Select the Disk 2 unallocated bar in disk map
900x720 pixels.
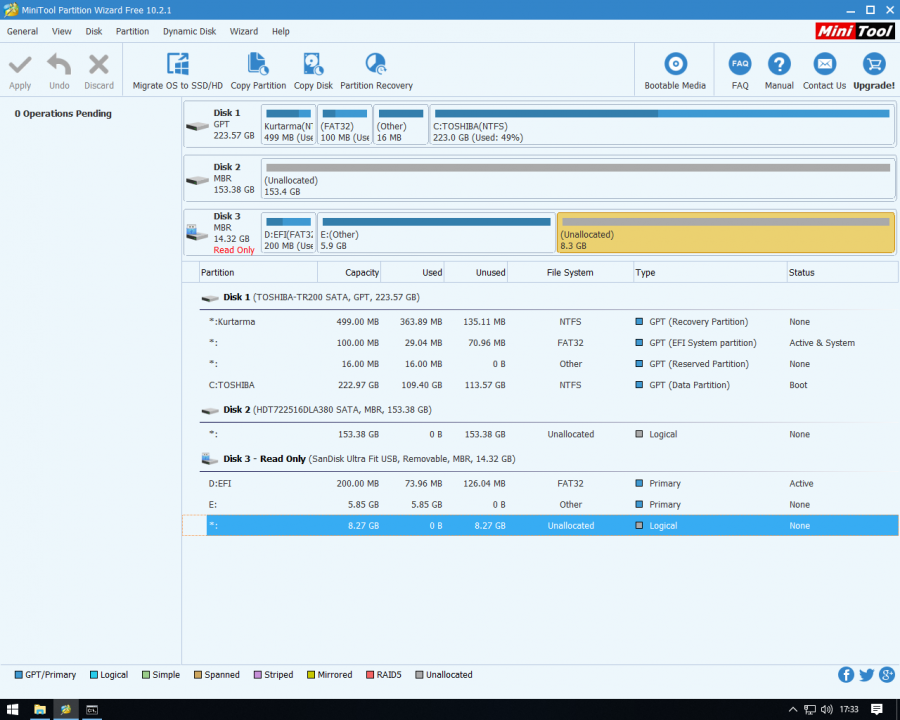(x=577, y=177)
